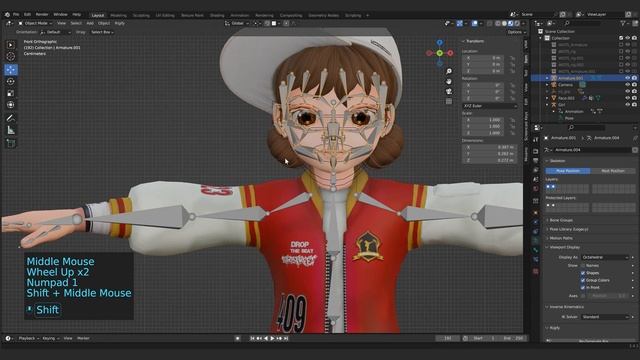Click the outliner filter funnel icon
640x360 pixels.
[x=623, y=24]
